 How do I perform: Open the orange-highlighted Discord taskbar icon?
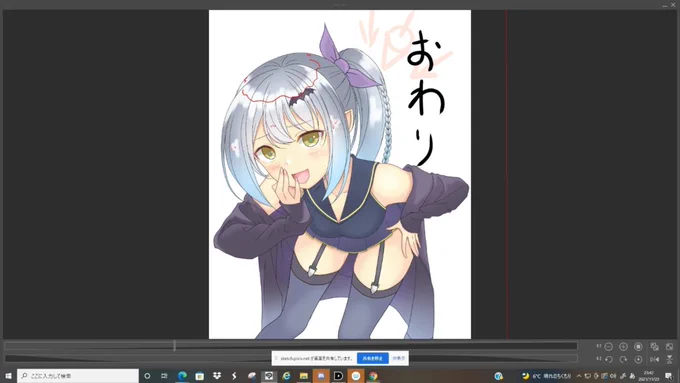click(x=321, y=376)
